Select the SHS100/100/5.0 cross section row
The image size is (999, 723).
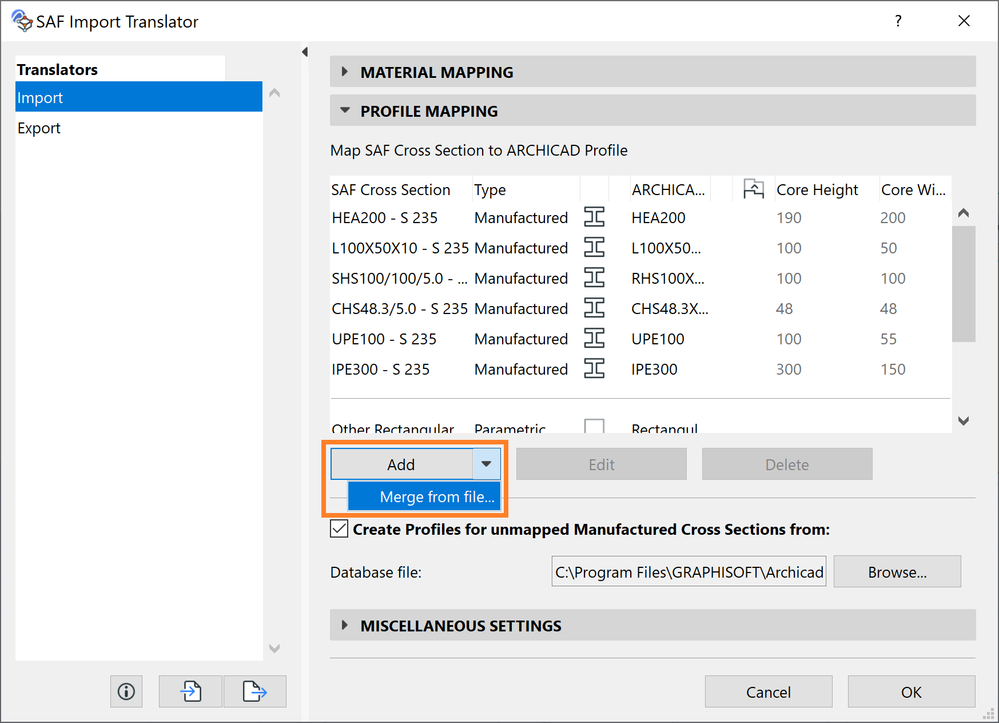pos(640,278)
